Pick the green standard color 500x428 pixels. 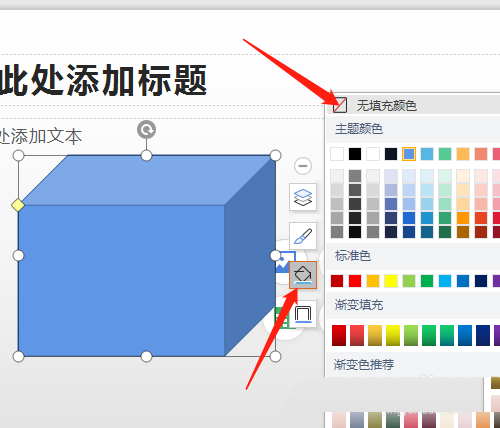click(427, 281)
